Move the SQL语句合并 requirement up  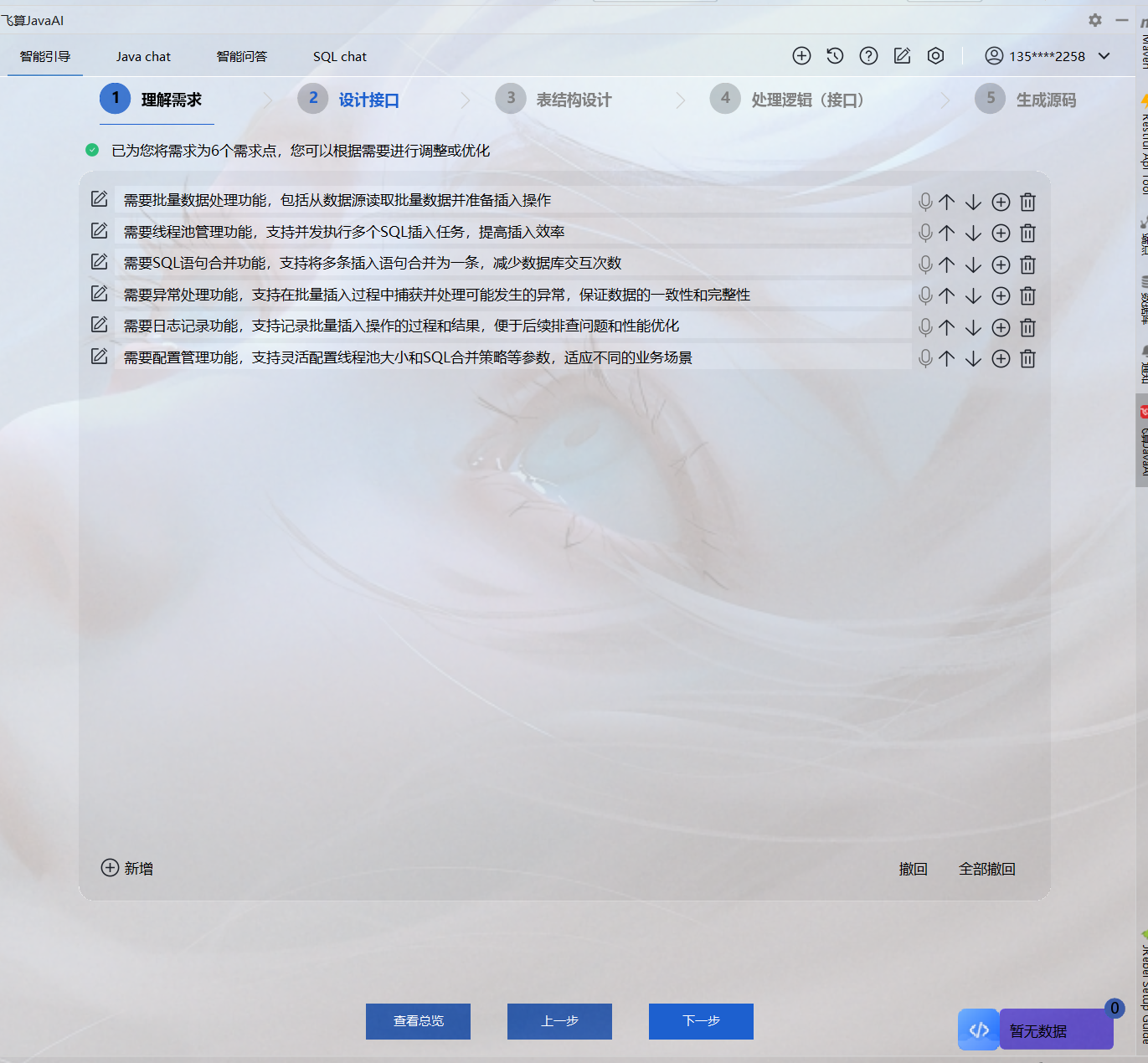947,264
